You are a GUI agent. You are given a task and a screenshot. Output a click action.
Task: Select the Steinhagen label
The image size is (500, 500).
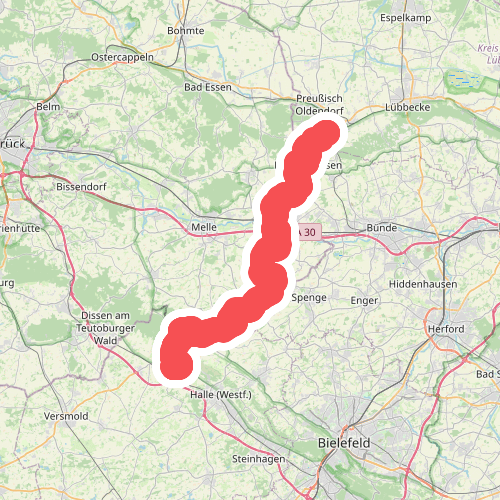click(x=258, y=459)
